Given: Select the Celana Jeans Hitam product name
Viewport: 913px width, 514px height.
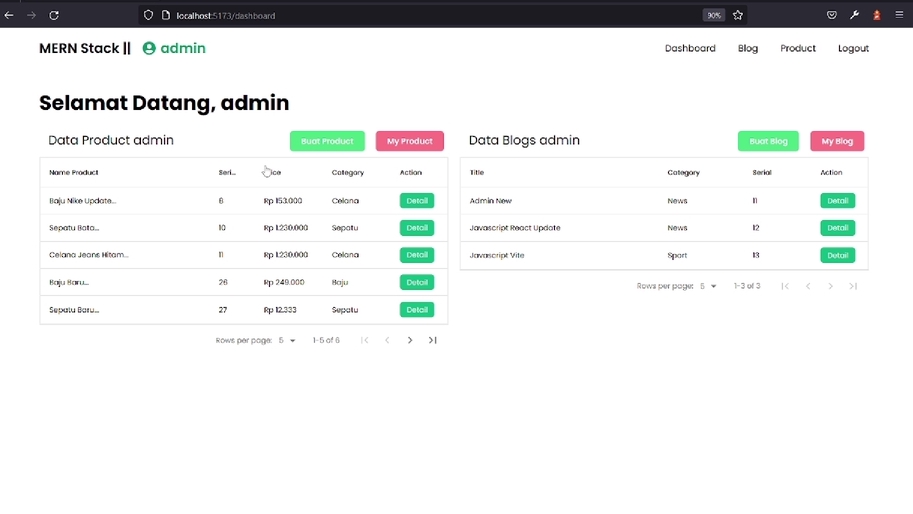Looking at the screenshot, I should click(x=89, y=255).
